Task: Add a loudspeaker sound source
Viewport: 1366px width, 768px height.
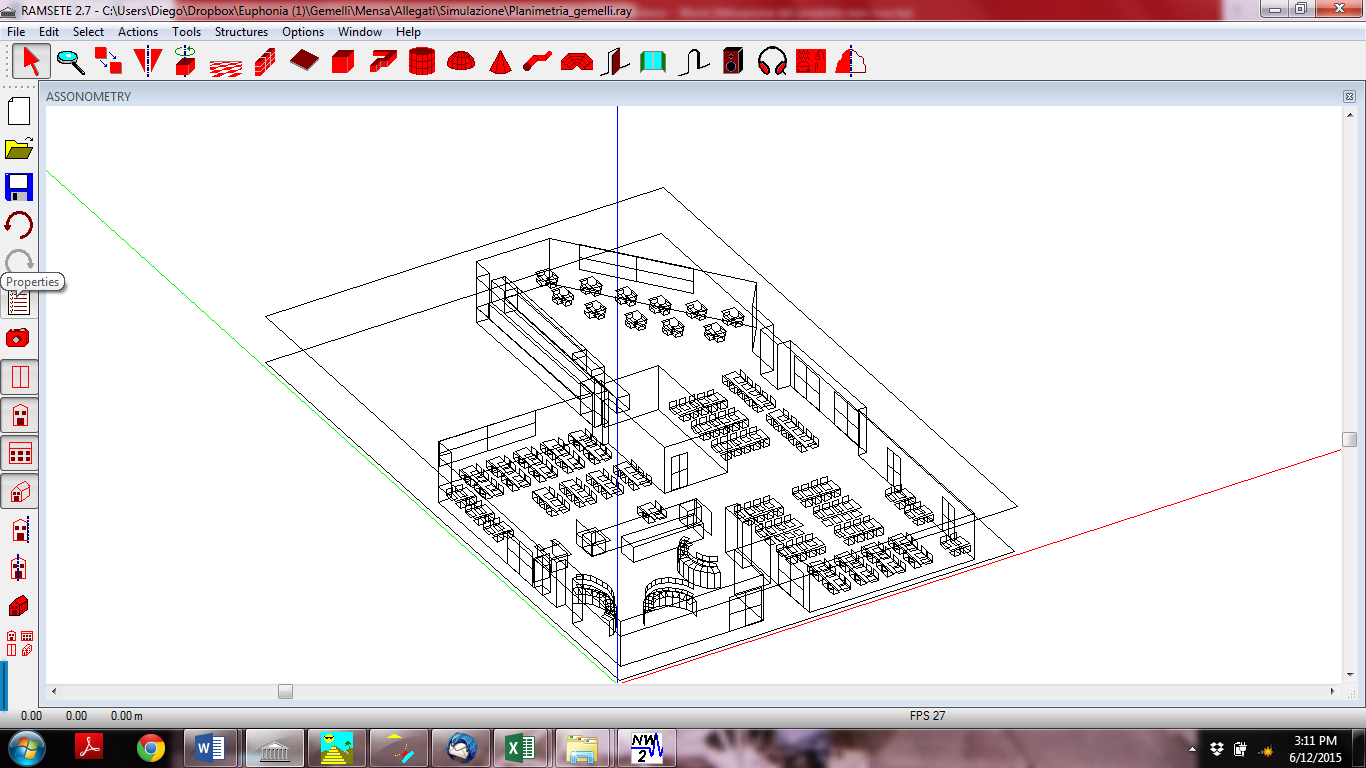Action: 733,62
